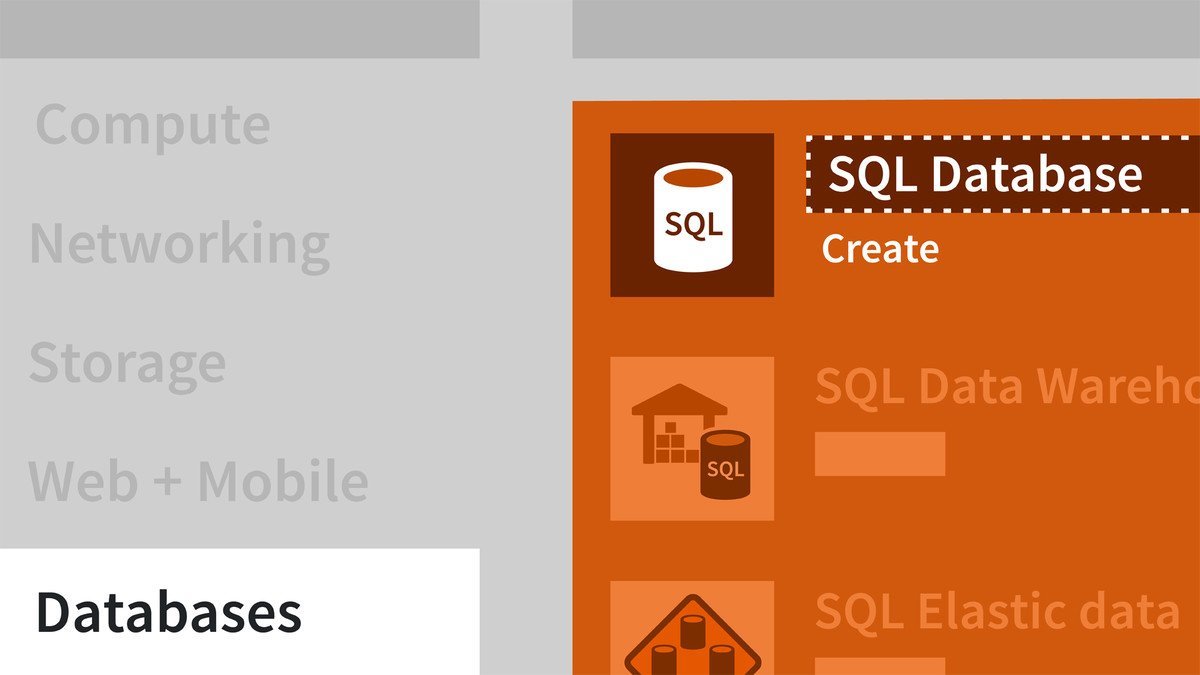Select Storage in the sidebar

tap(127, 362)
